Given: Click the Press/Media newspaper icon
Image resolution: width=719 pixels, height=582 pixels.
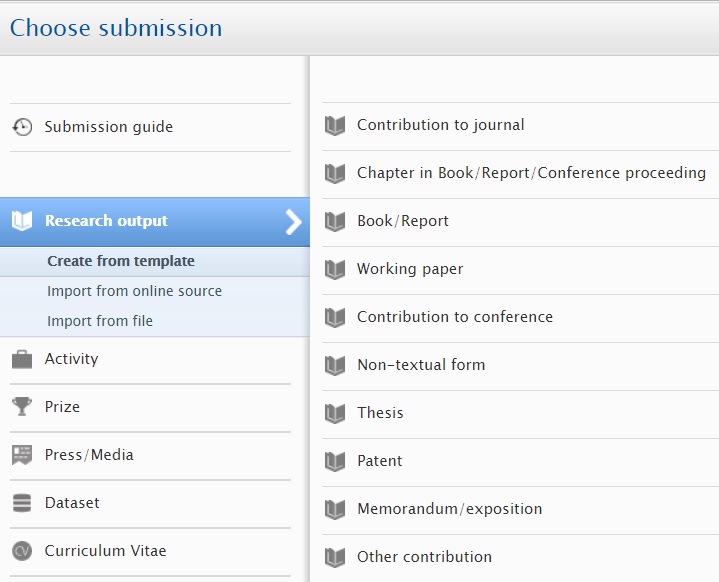Looking at the screenshot, I should pos(22,455).
